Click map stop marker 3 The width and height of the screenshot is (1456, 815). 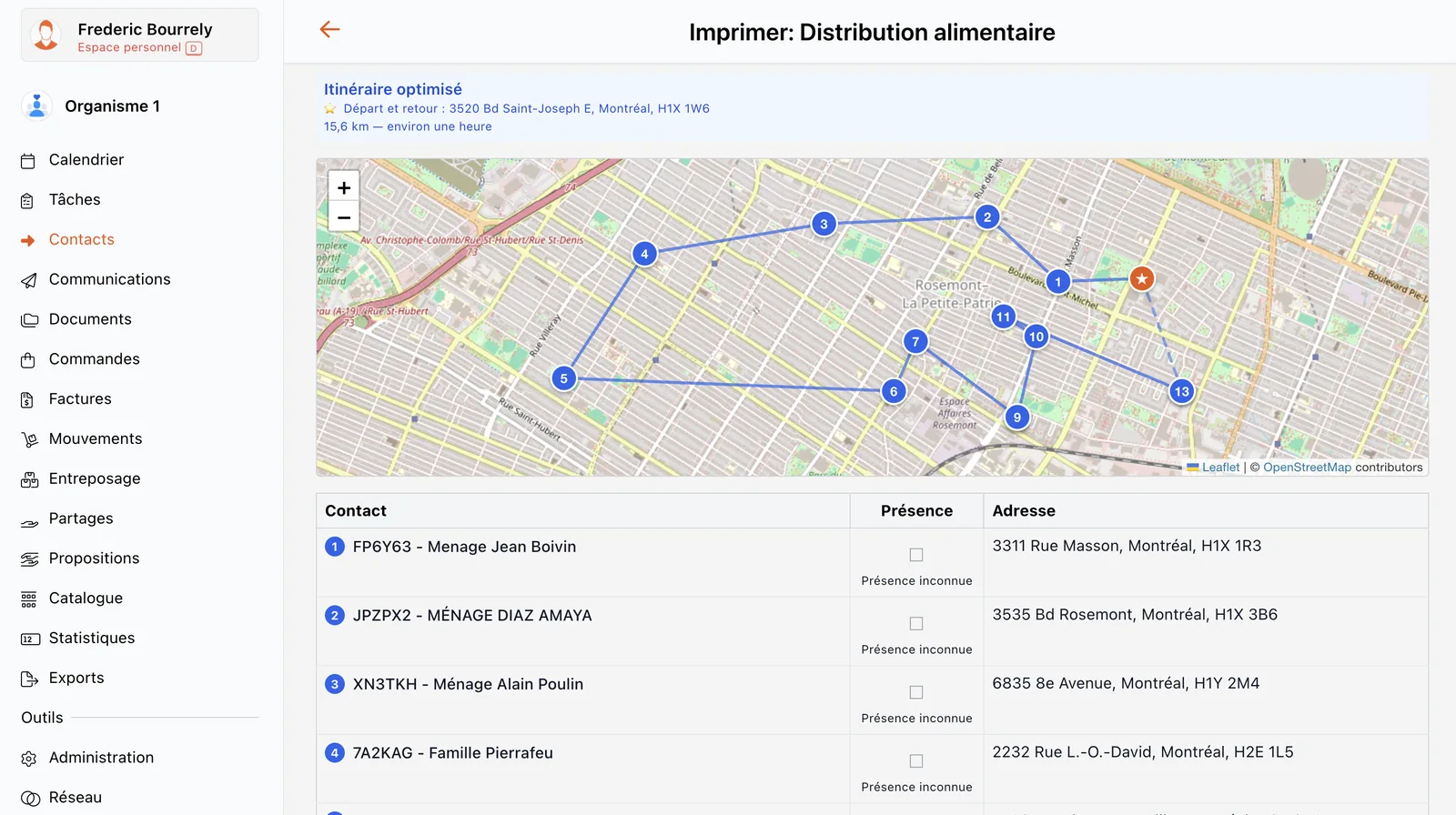coord(824,224)
